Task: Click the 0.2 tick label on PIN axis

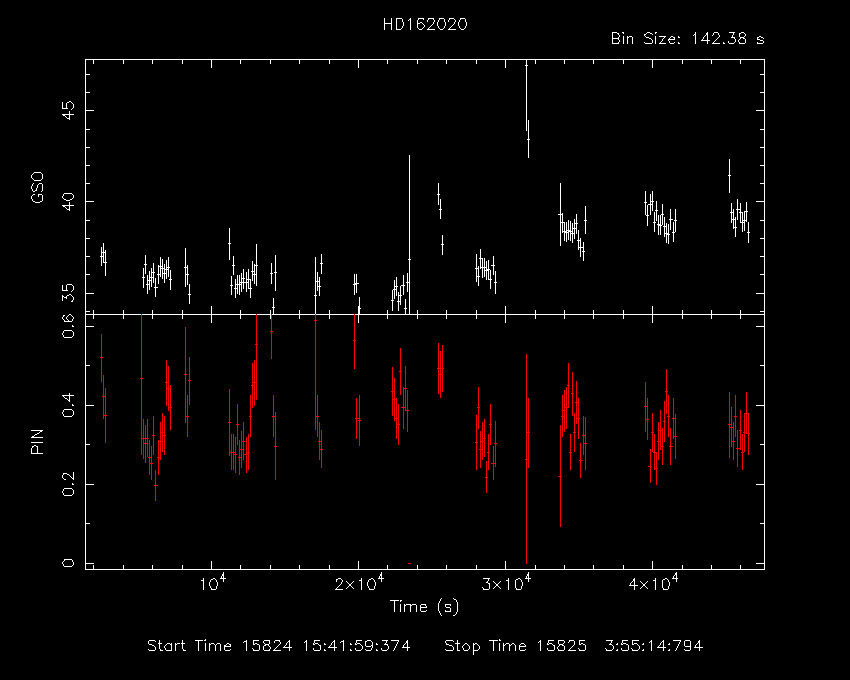Action: (68, 484)
